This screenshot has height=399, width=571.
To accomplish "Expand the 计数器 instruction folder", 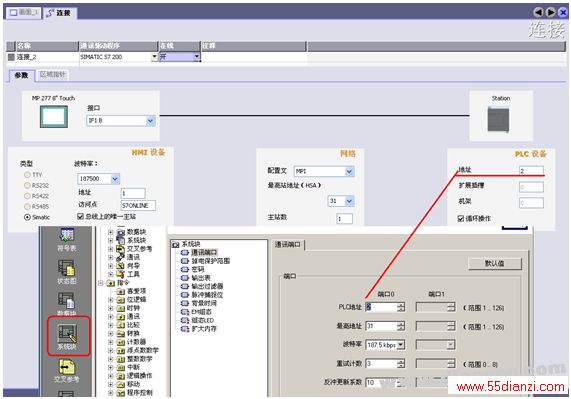I will (110, 342).
